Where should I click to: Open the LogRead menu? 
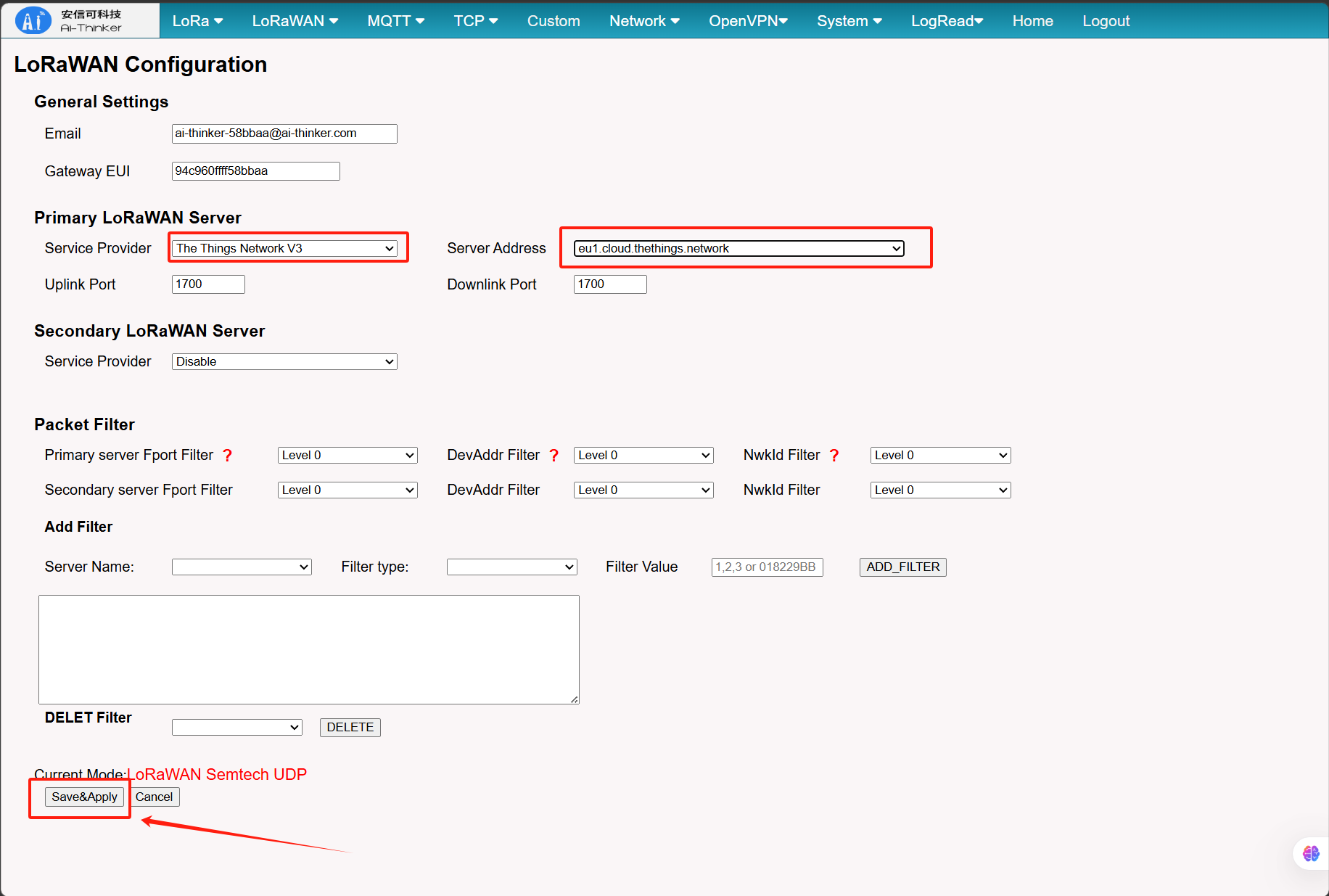pos(947,21)
